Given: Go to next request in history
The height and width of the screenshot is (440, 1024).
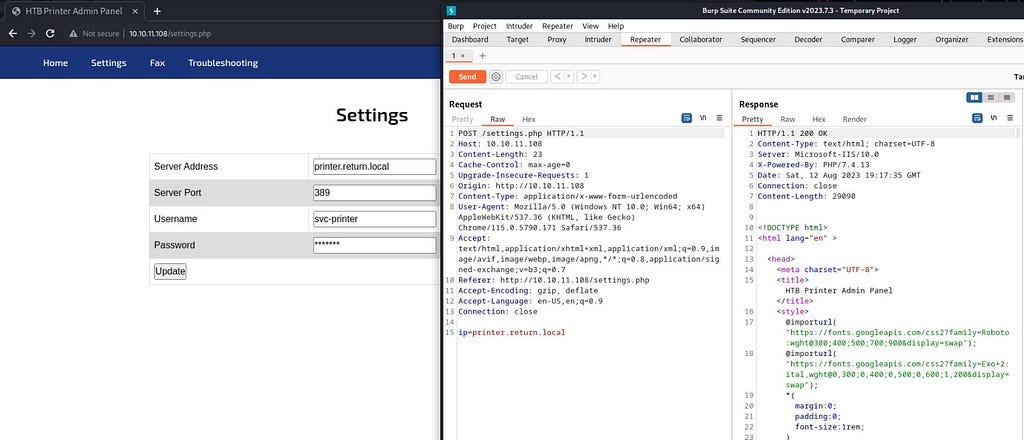Looking at the screenshot, I should pyautogui.click(x=584, y=76).
